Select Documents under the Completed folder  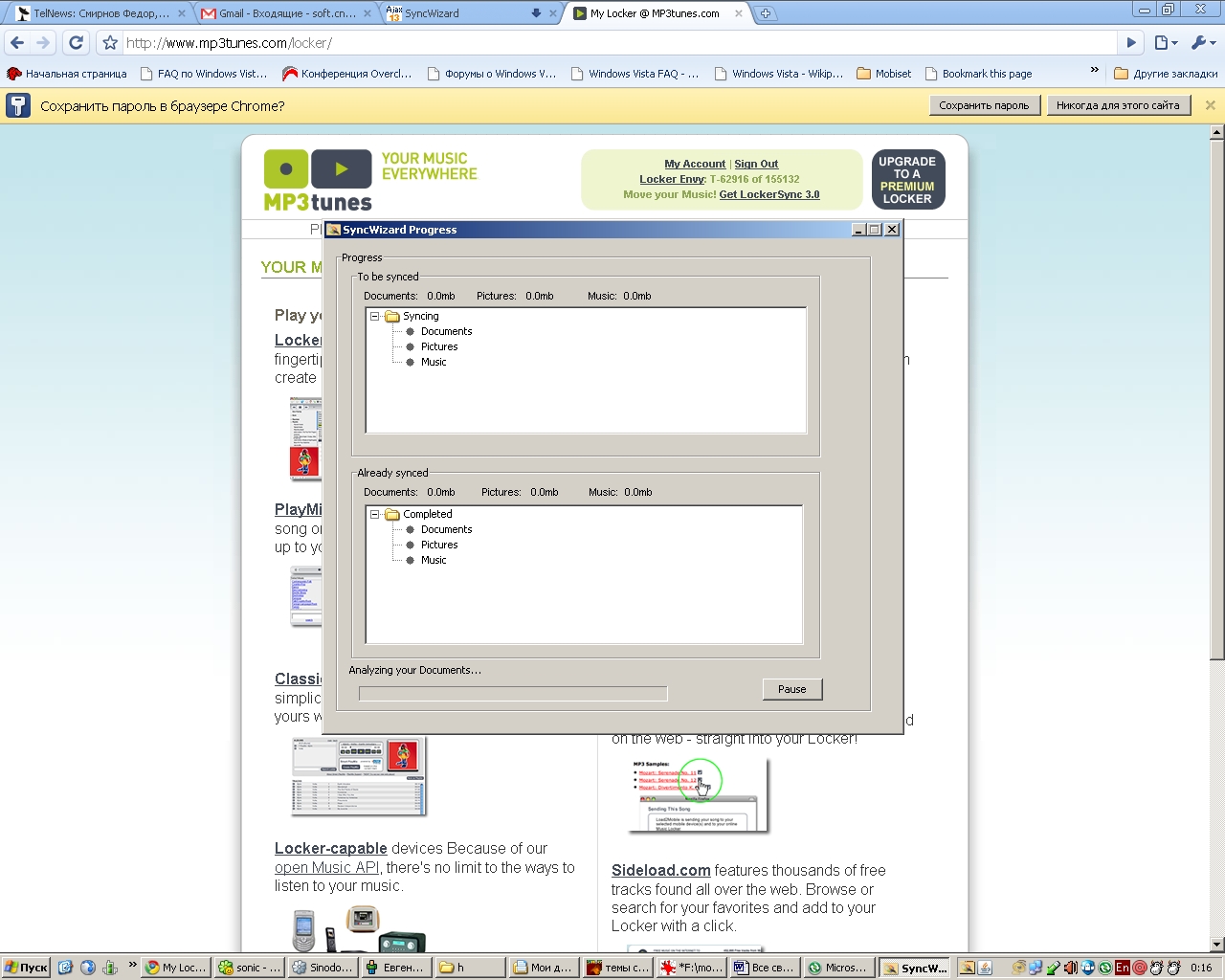(446, 529)
